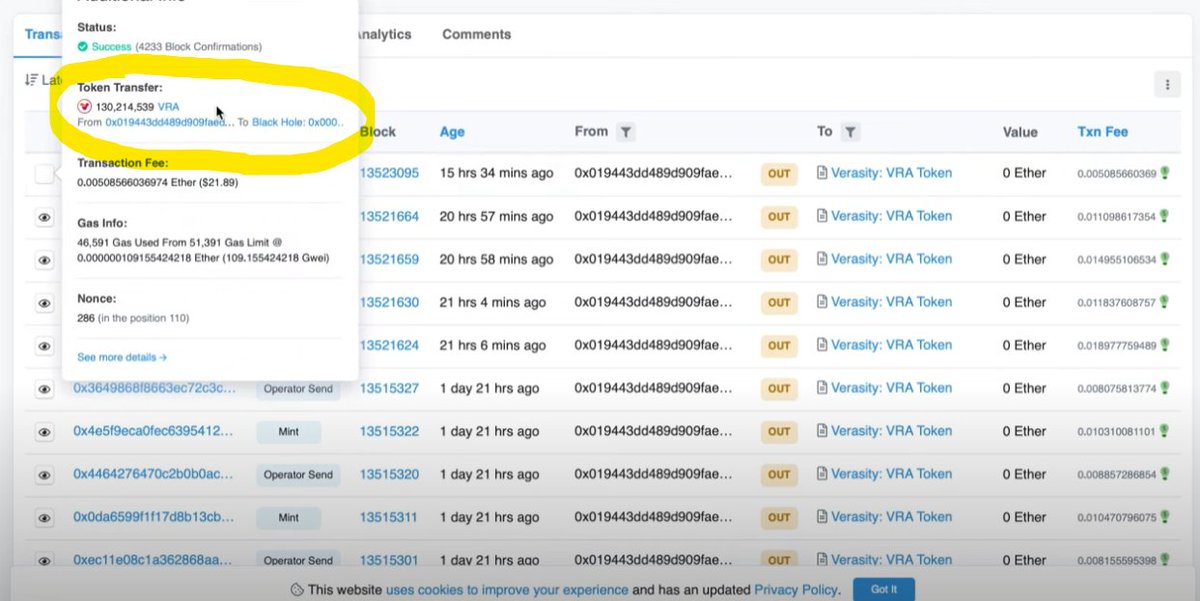The height and width of the screenshot is (601, 1200).
Task: Open See more details link
Action: click(x=122, y=357)
